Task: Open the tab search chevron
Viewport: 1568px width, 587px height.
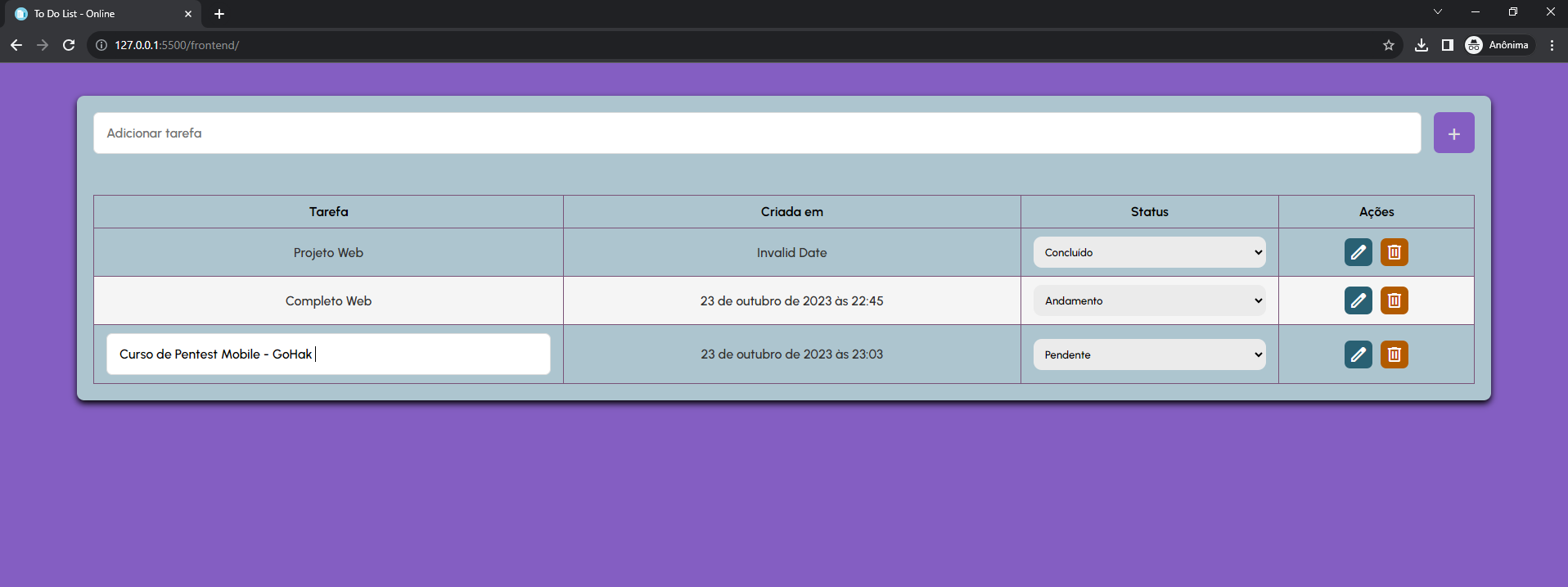Action: [1438, 11]
